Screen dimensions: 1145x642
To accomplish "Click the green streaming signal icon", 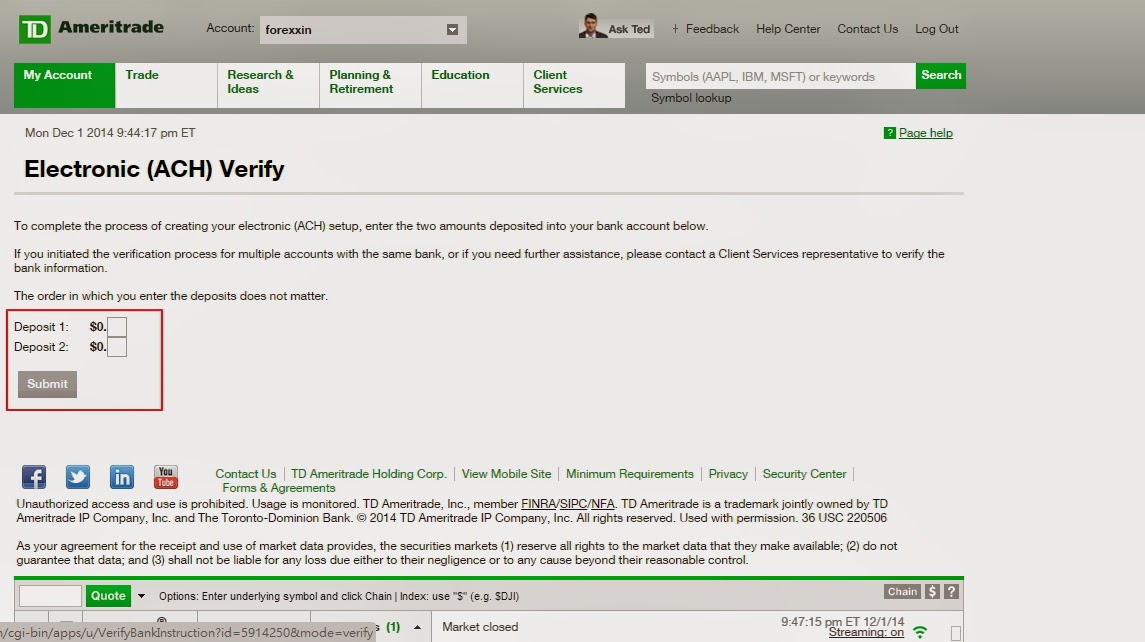I will pyautogui.click(x=920, y=632).
